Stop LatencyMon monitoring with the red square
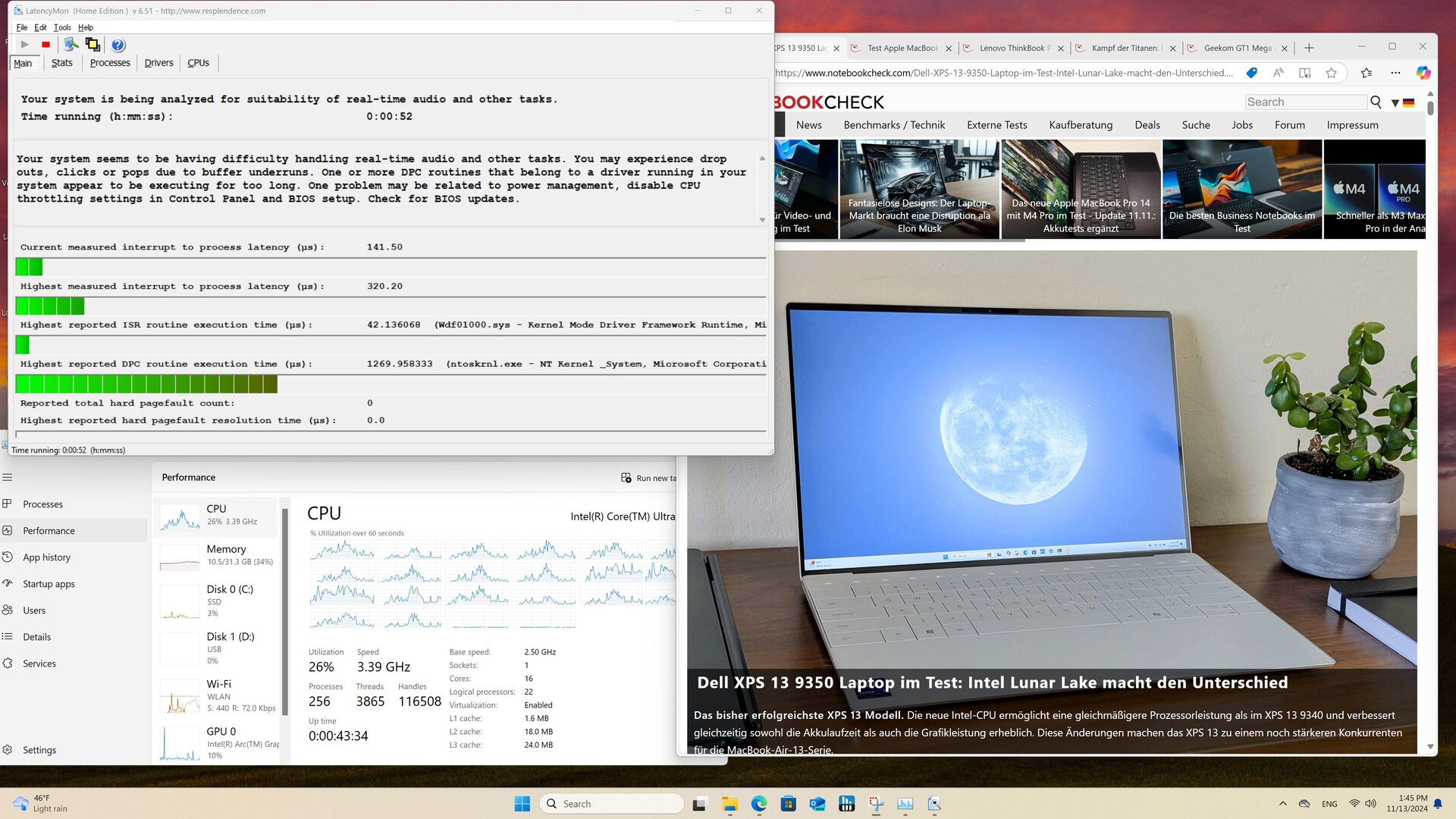Screen dimensions: 1456x819 click(45, 45)
